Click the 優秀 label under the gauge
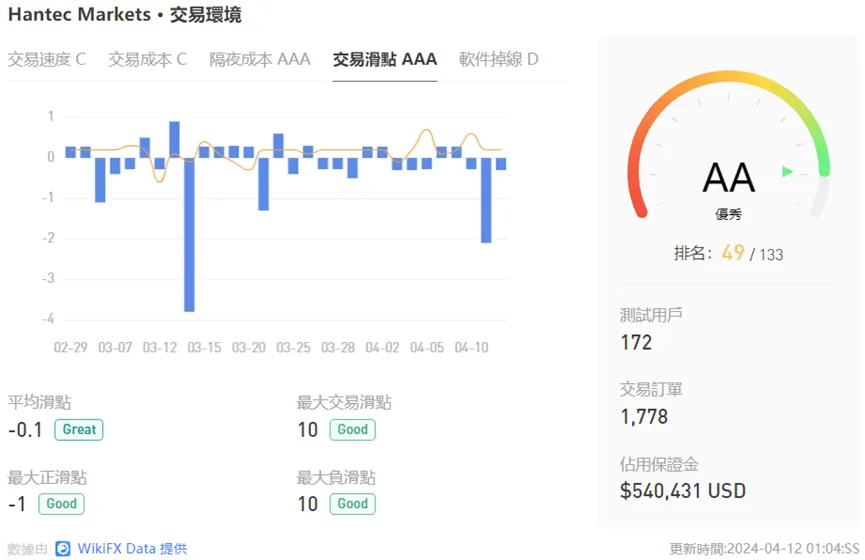The height and width of the screenshot is (560, 865). click(728, 214)
